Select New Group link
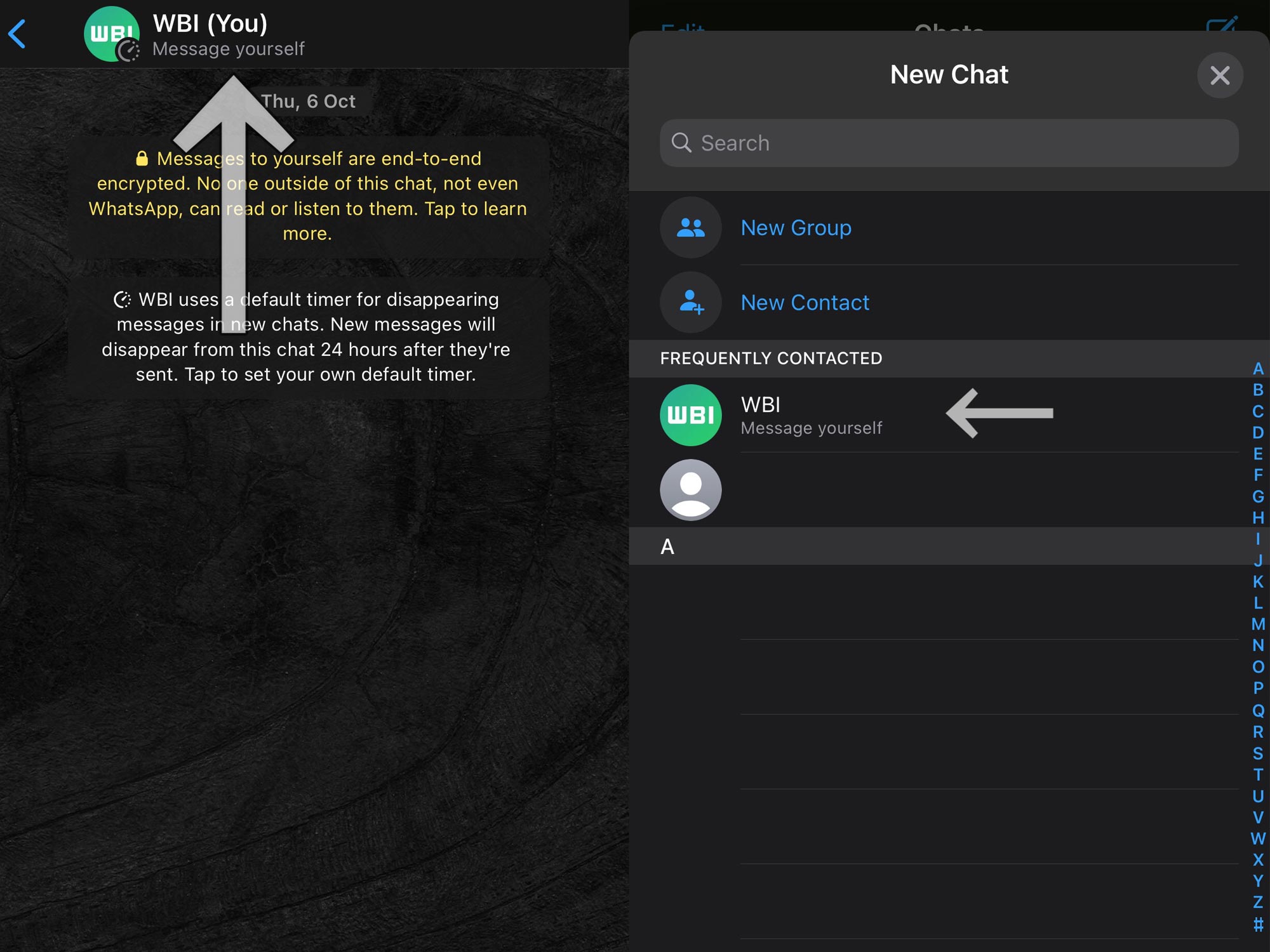Viewport: 1270px width, 952px height. point(796,228)
